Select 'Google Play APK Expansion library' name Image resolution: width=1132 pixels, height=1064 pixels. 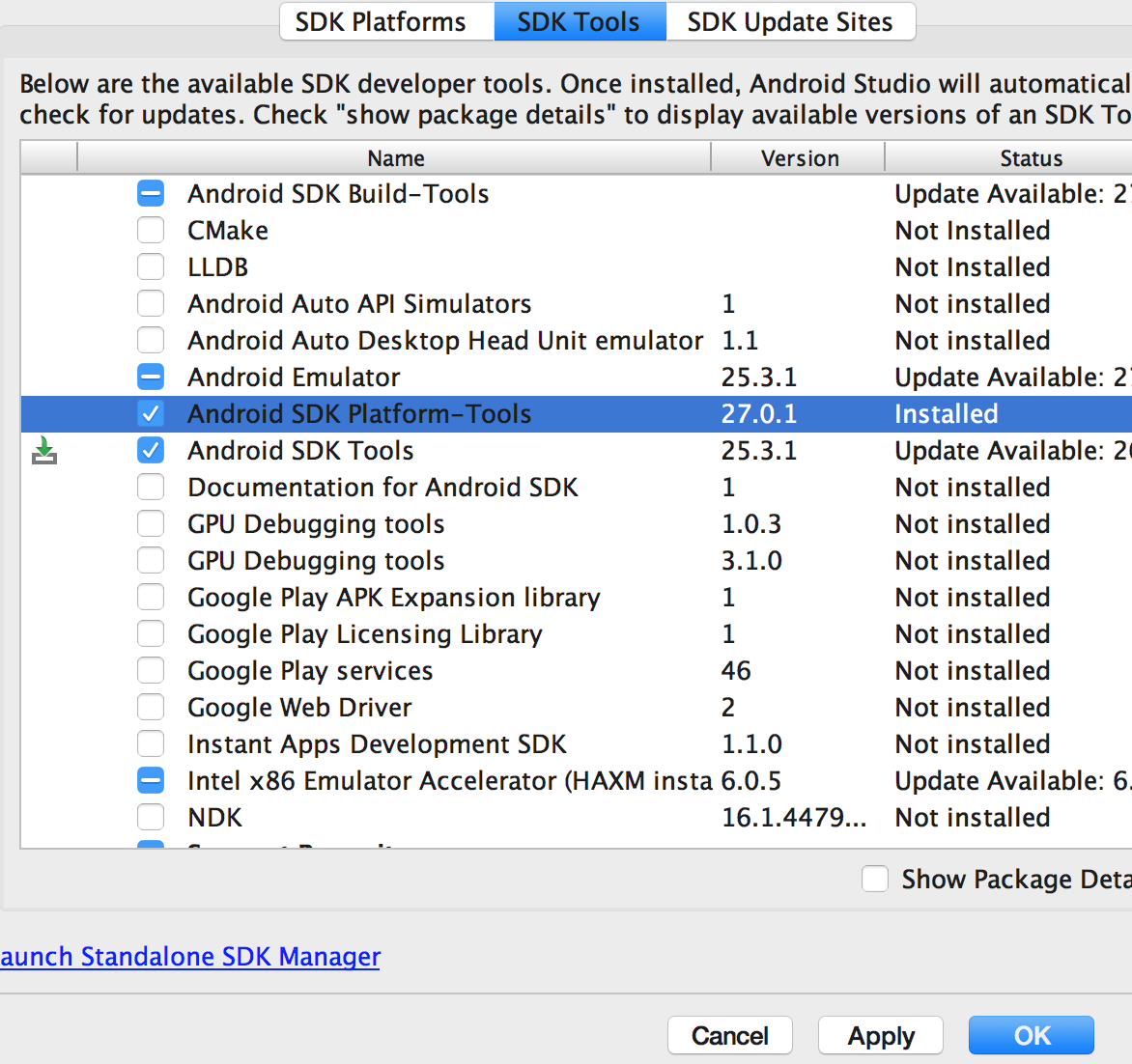click(394, 598)
